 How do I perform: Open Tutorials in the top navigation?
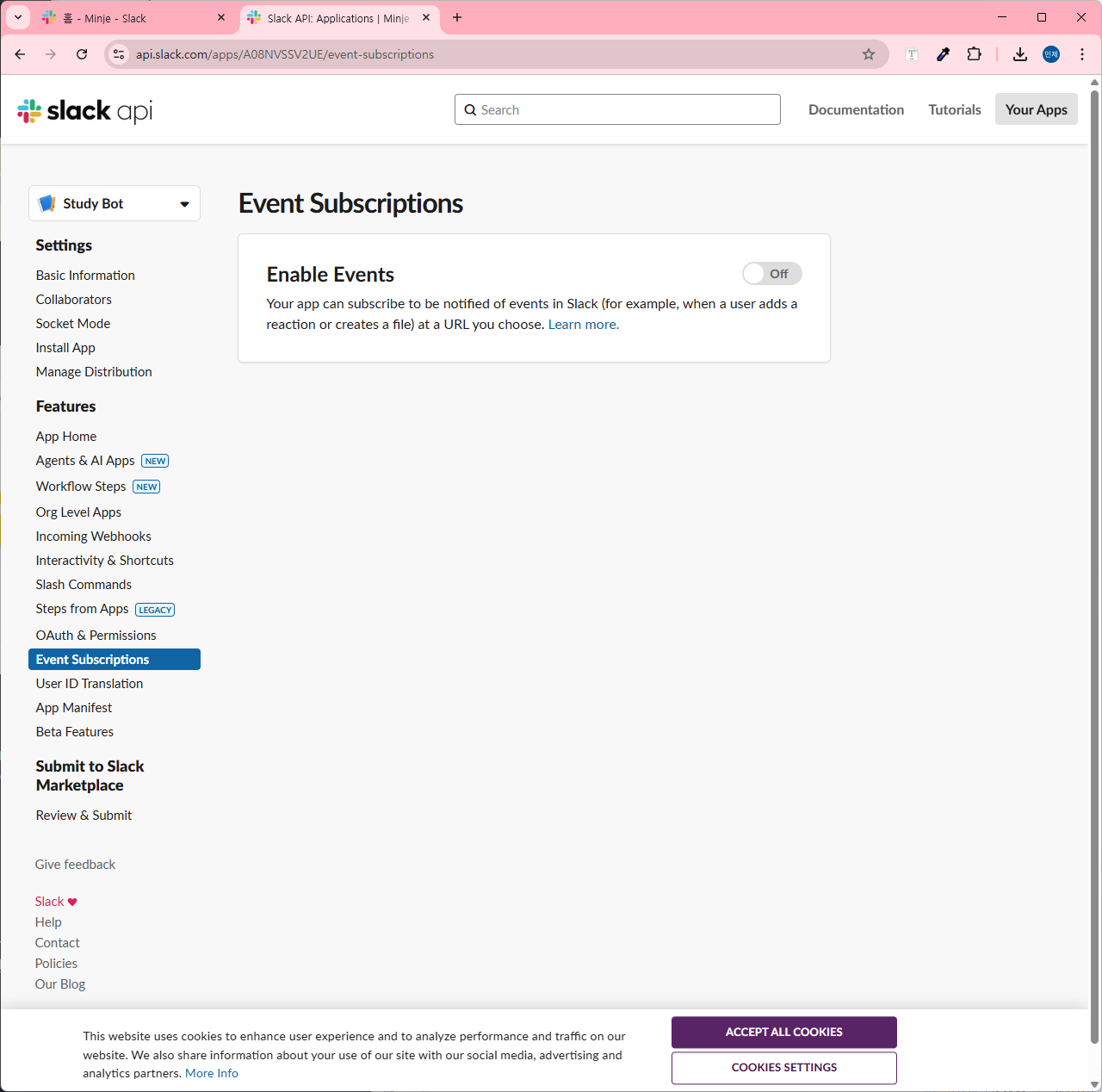pos(955,109)
